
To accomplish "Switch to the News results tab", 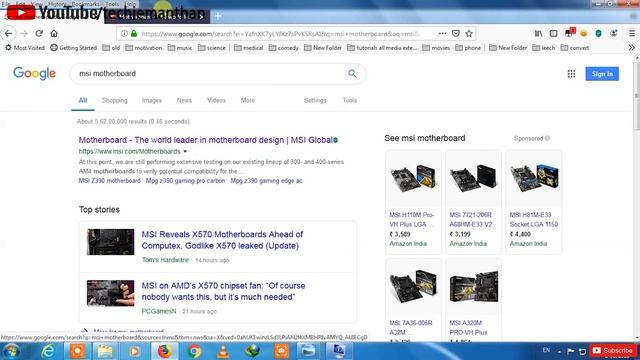I will click(184, 100).
